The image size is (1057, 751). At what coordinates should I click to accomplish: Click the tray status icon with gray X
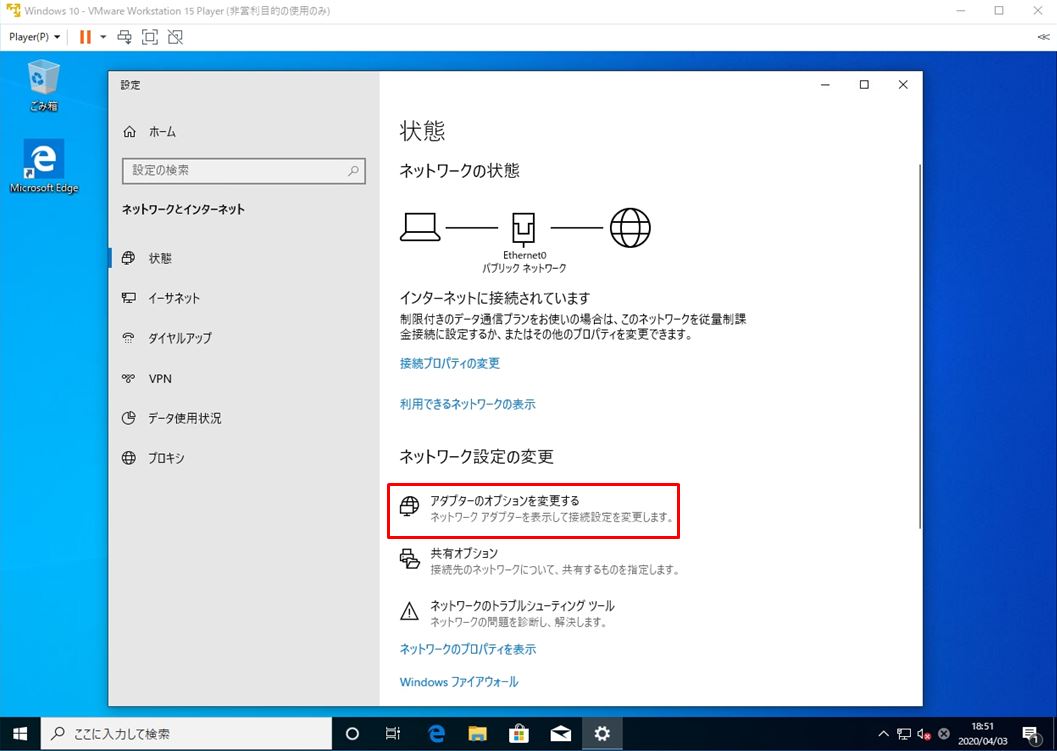point(944,734)
